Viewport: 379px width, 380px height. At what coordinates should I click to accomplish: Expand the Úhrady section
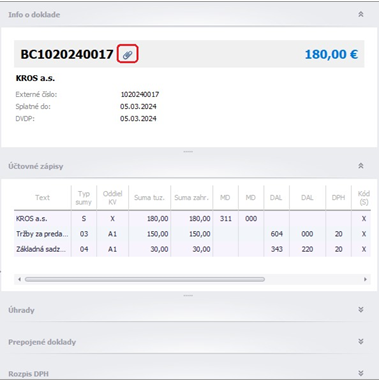pos(361,310)
